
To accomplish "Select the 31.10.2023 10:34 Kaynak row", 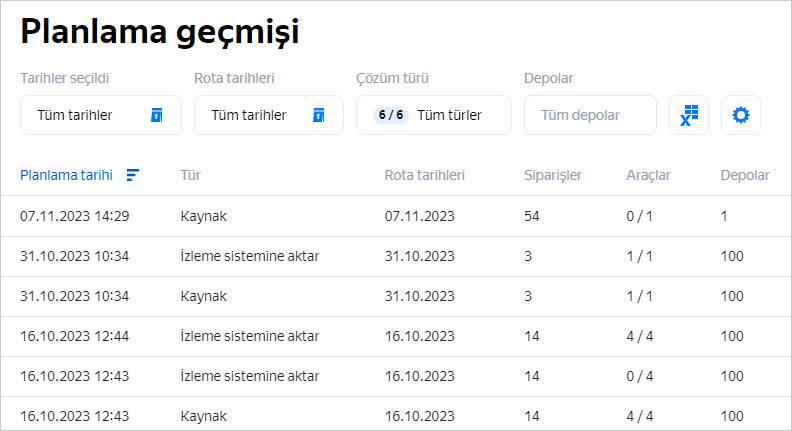I will [x=204, y=296].
